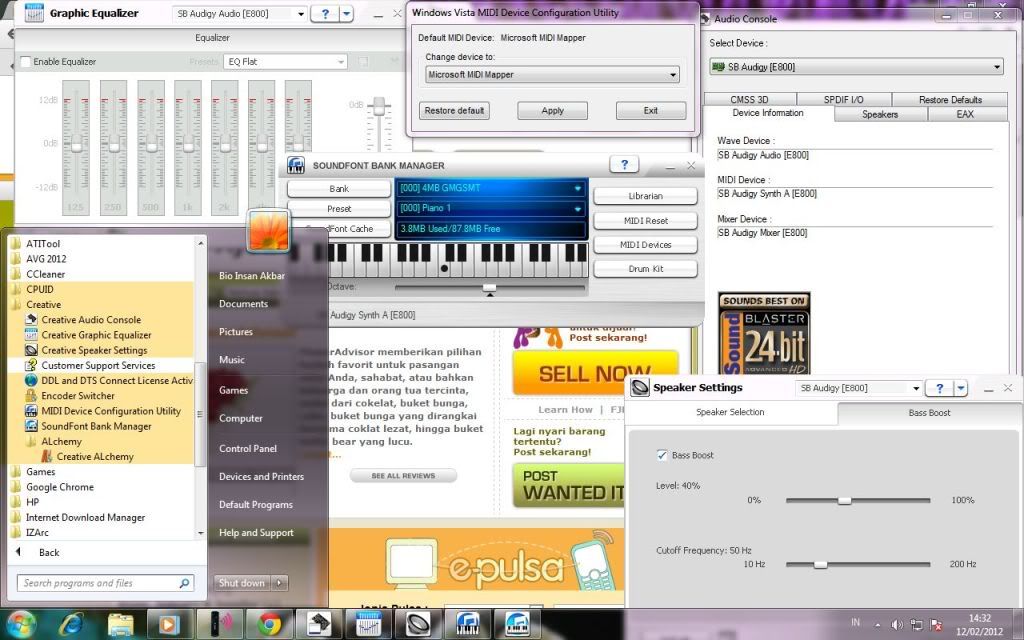Uncheck the Bass Boost checkbox
This screenshot has width=1024, height=640.
(662, 455)
